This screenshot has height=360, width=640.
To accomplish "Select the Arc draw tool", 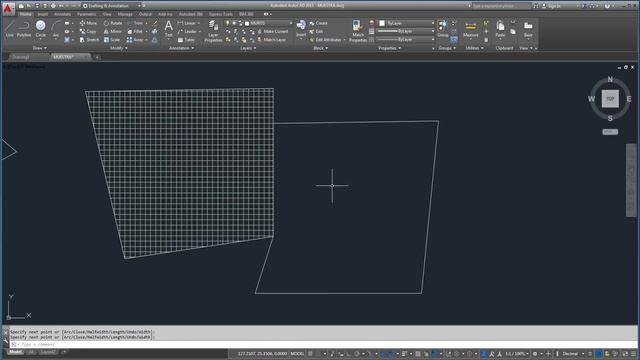I will pyautogui.click(x=56, y=29).
